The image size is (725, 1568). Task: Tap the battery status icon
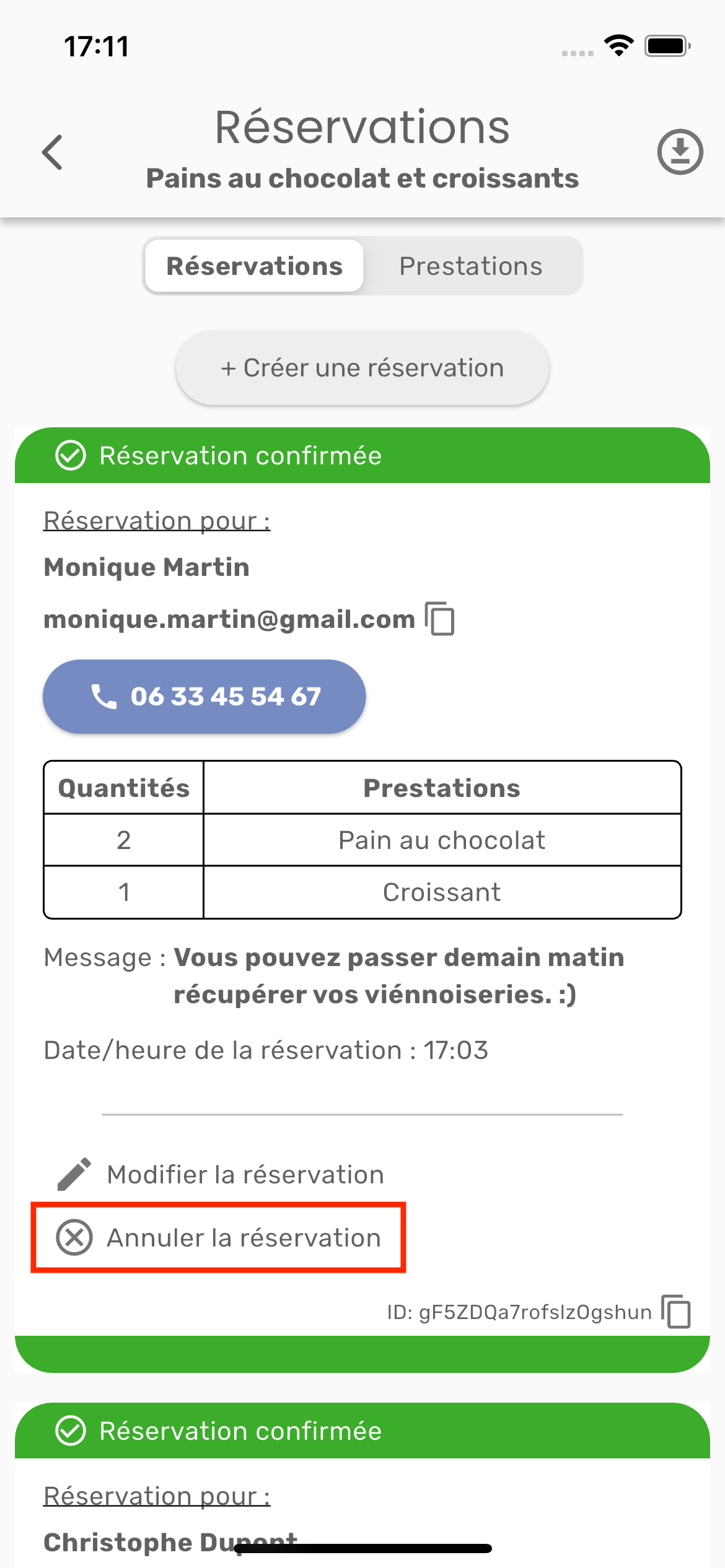coord(667,46)
